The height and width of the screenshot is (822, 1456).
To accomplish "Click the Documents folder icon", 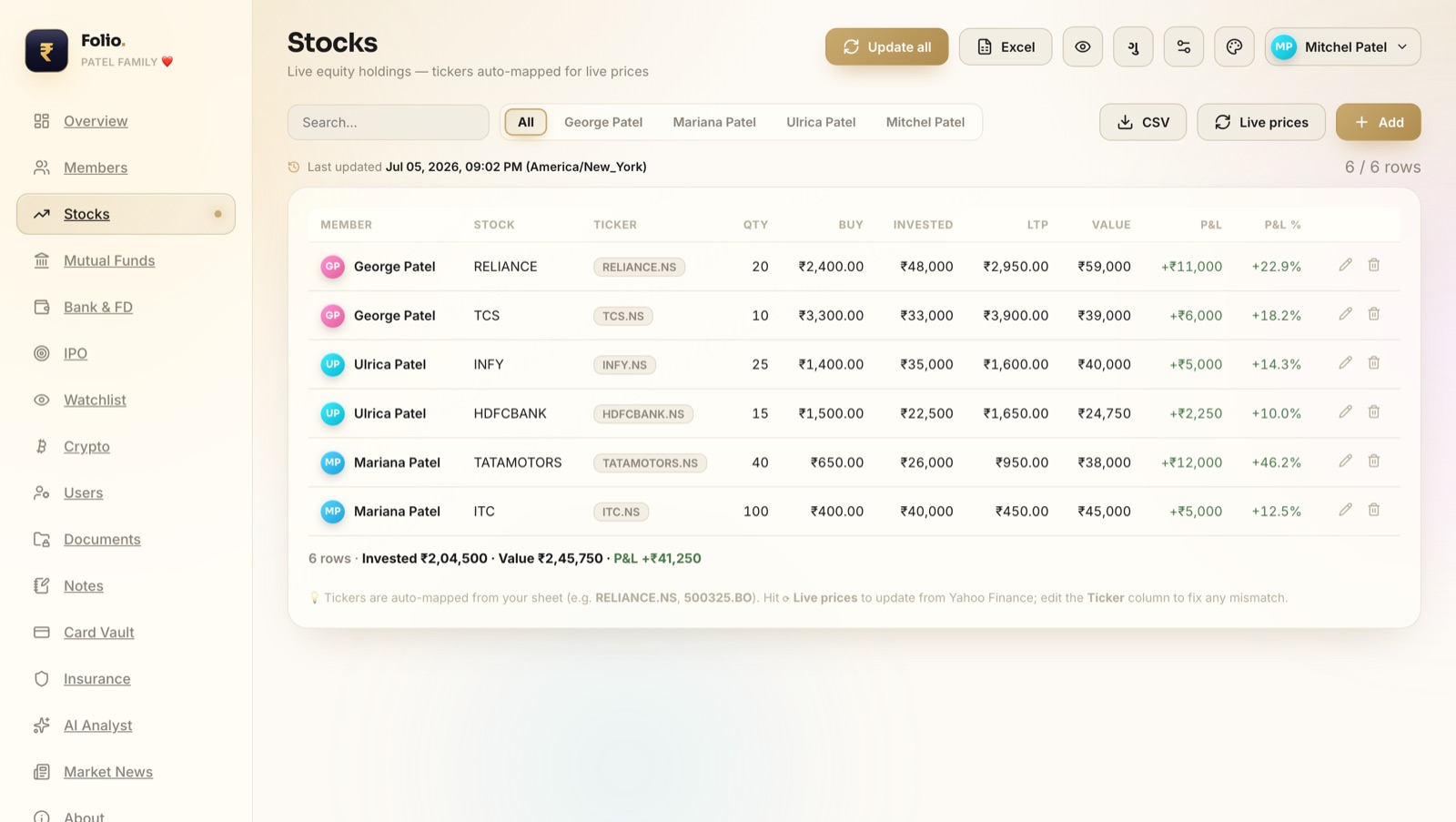I will [42, 539].
